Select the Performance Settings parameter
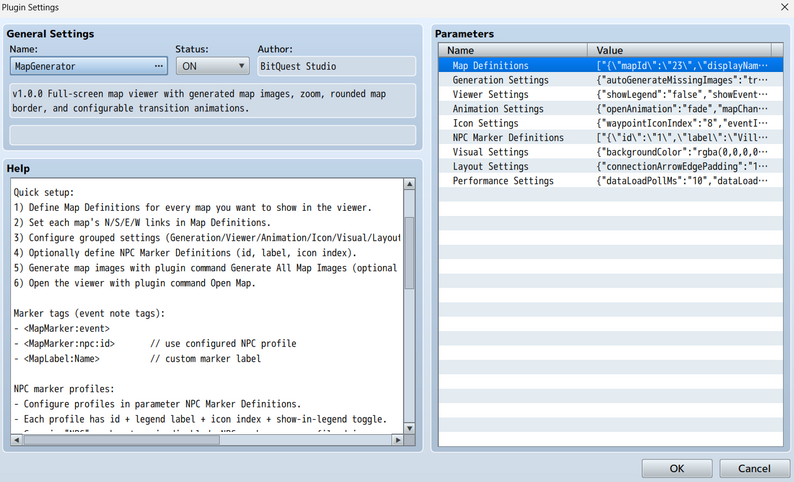 point(611,181)
